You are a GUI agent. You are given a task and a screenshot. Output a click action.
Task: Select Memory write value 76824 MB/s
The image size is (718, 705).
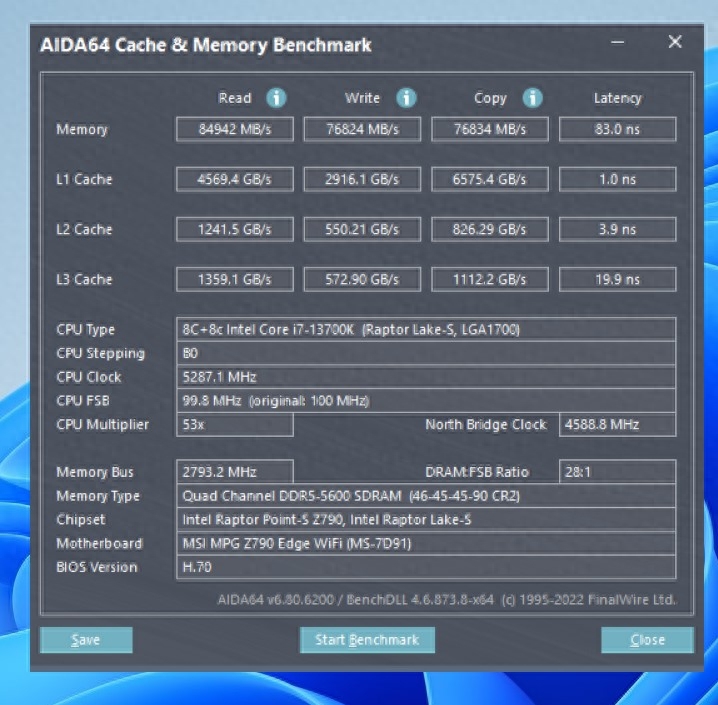coord(362,129)
